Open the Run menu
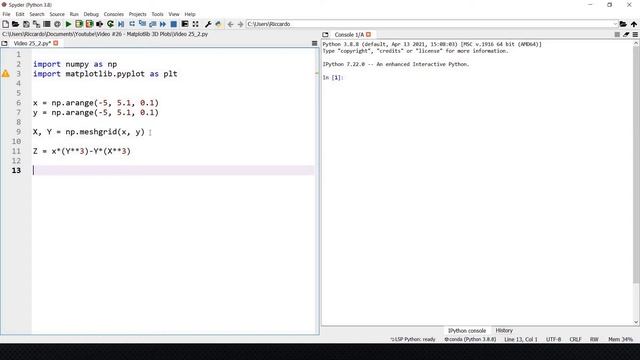The height and width of the screenshot is (360, 640). pos(74,14)
